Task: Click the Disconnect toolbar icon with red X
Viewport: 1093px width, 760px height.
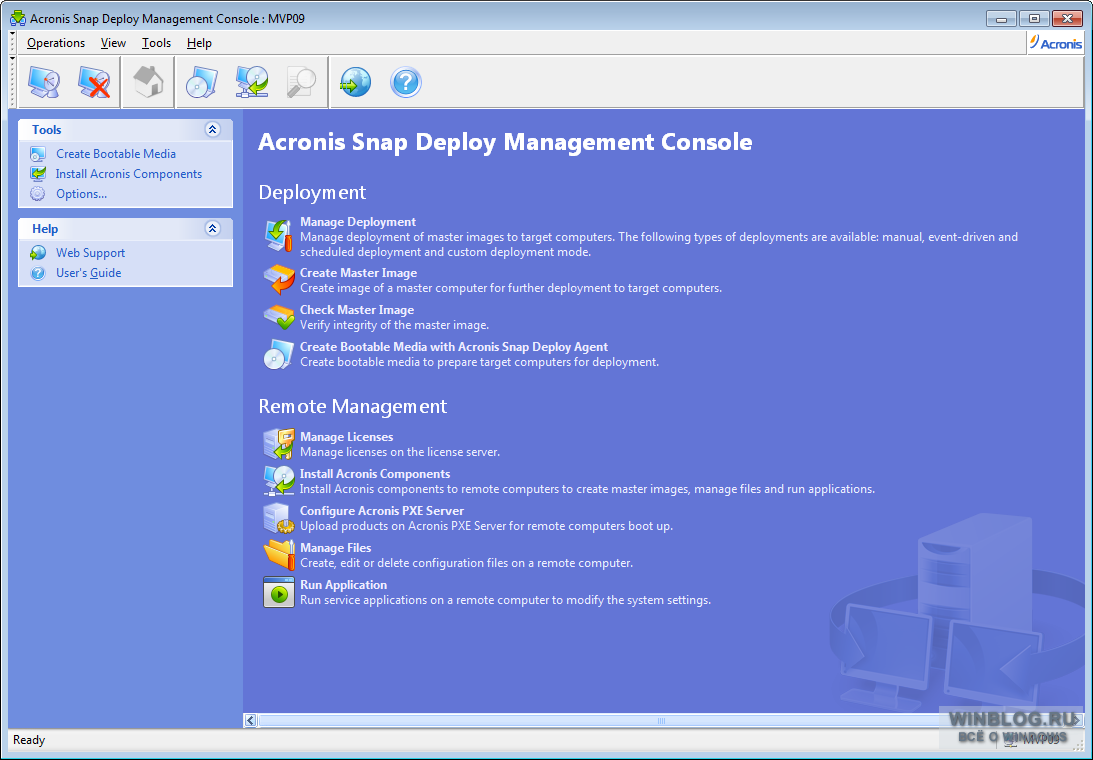Action: [x=94, y=82]
